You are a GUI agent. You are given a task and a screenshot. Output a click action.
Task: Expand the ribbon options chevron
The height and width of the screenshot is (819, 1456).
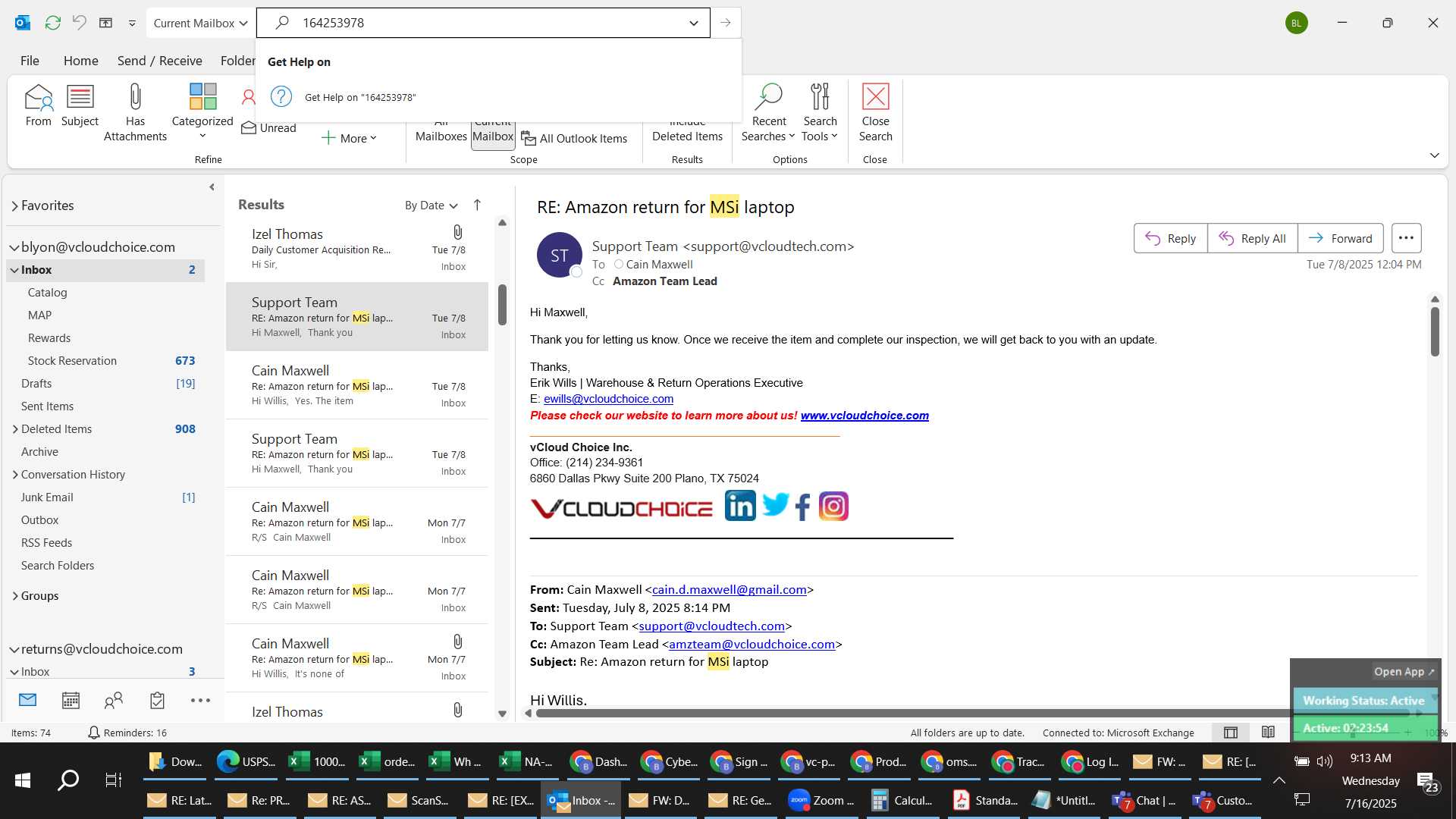tap(1434, 155)
